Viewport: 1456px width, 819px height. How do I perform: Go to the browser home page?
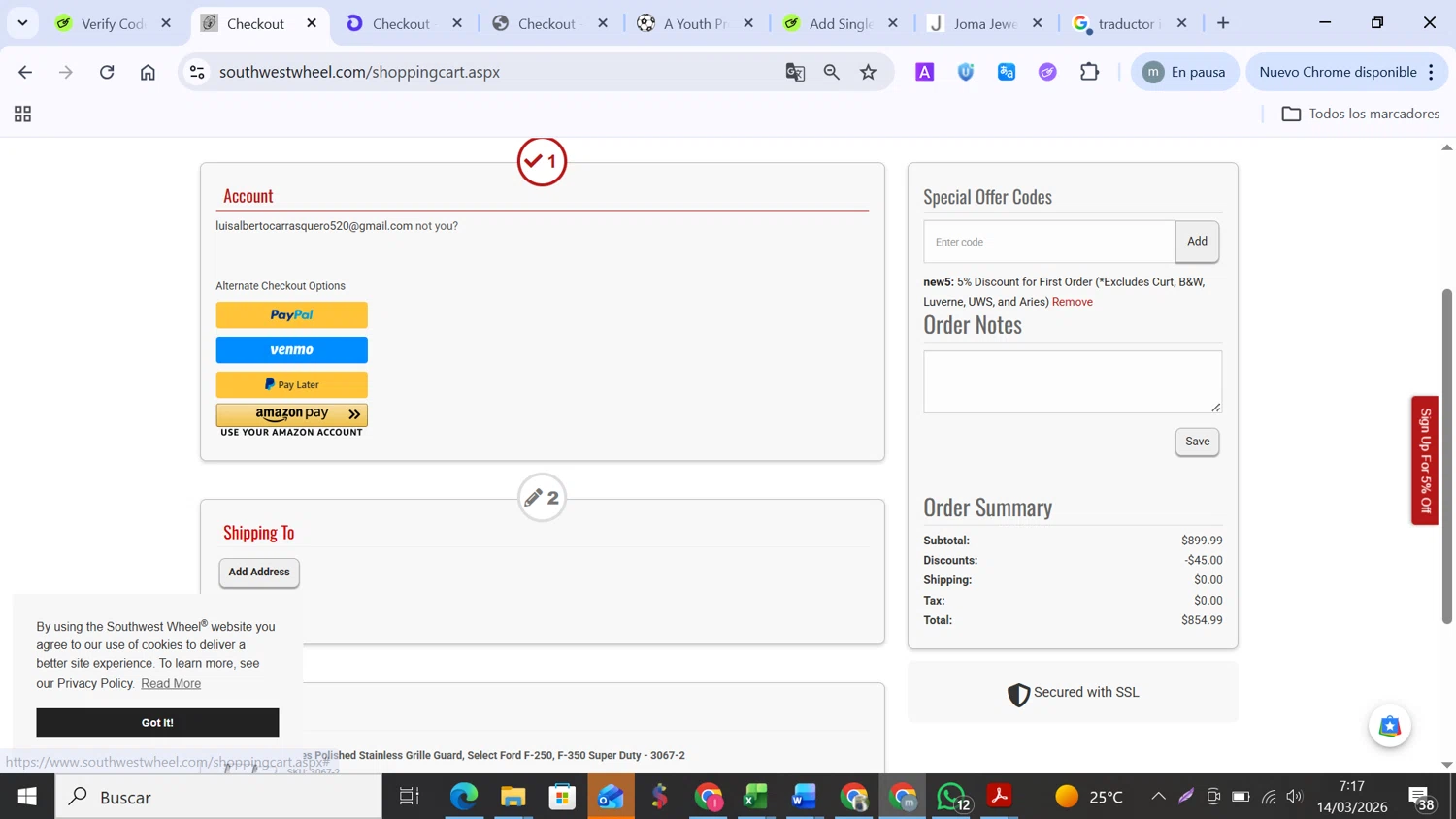tap(148, 72)
